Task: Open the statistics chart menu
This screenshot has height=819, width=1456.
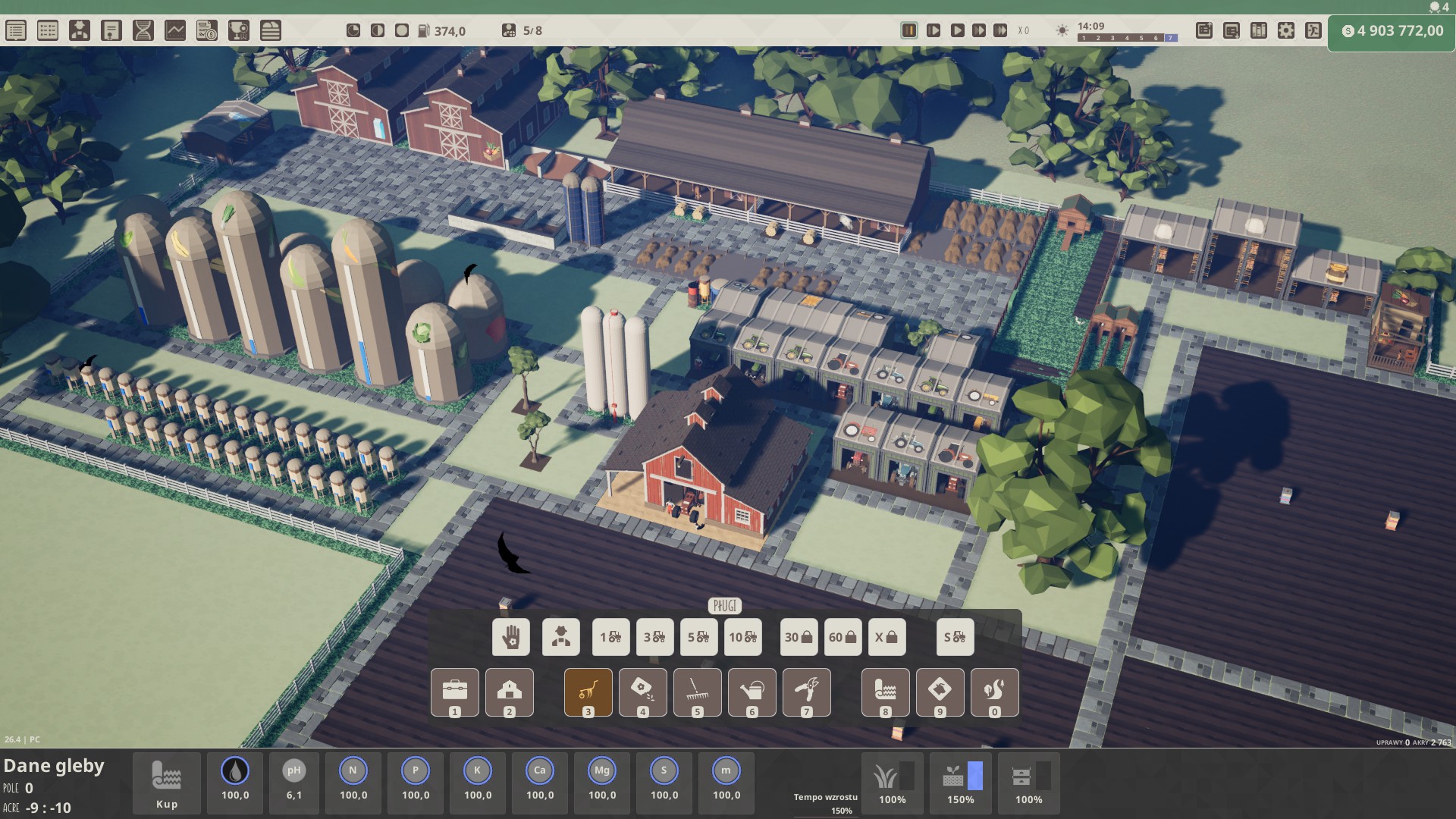Action: coord(175,30)
